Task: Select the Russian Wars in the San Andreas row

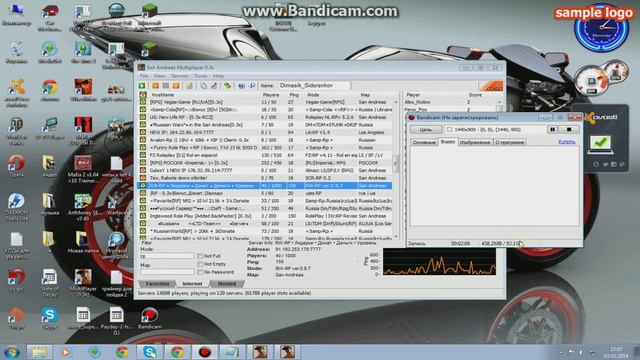Action: click(265, 124)
